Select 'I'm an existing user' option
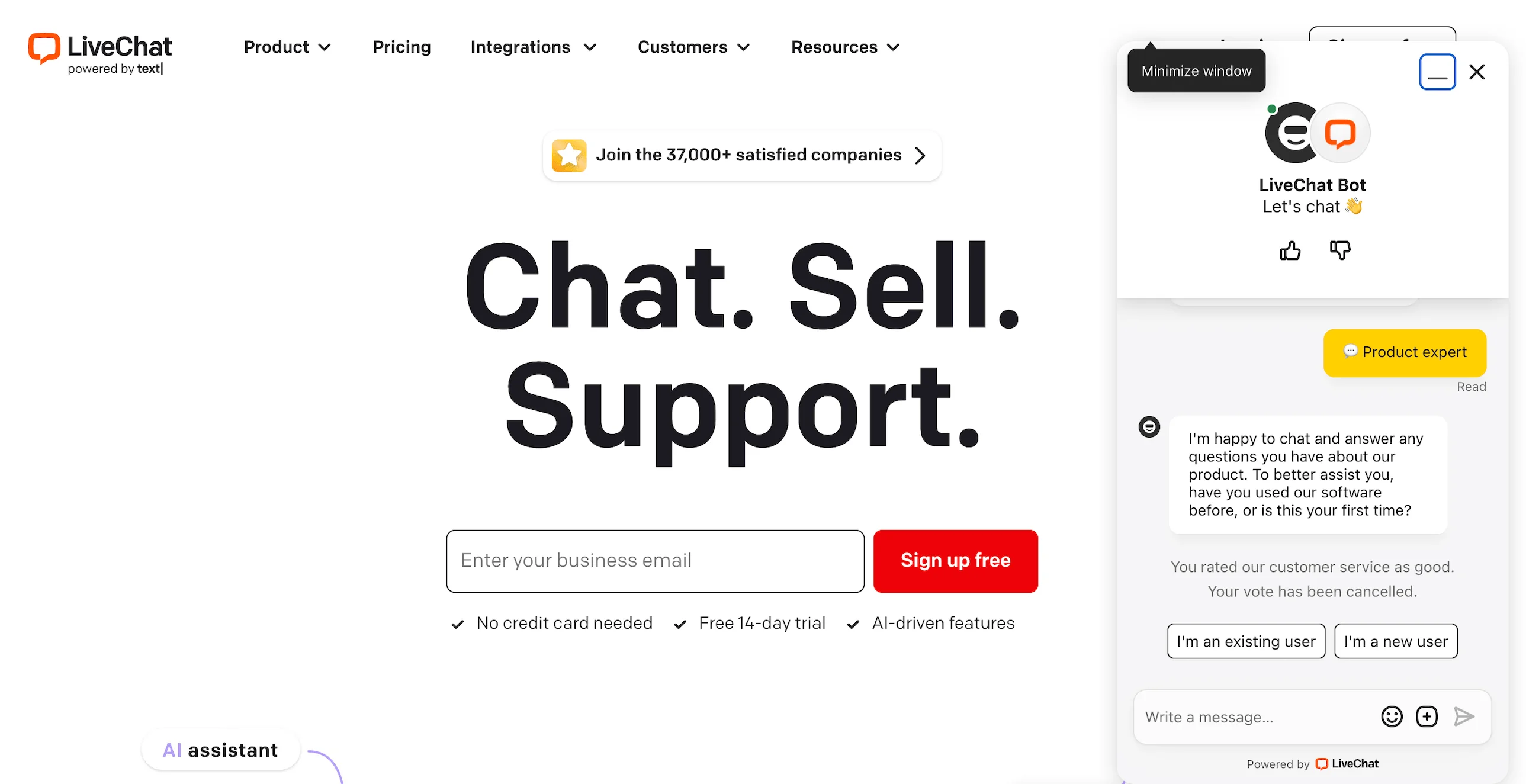This screenshot has width=1526, height=784. (1246, 641)
